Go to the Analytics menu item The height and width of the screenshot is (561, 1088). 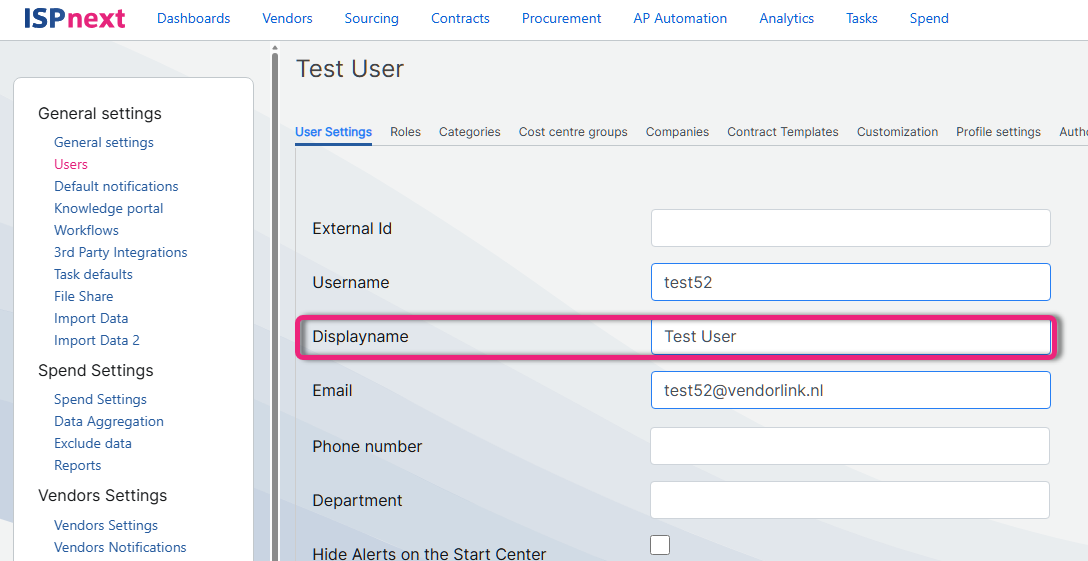[x=786, y=18]
